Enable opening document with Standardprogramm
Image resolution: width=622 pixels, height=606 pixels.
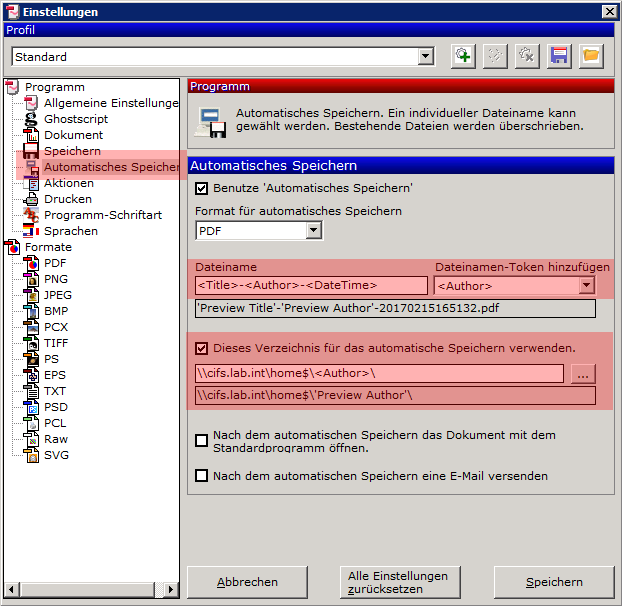[x=202, y=441]
